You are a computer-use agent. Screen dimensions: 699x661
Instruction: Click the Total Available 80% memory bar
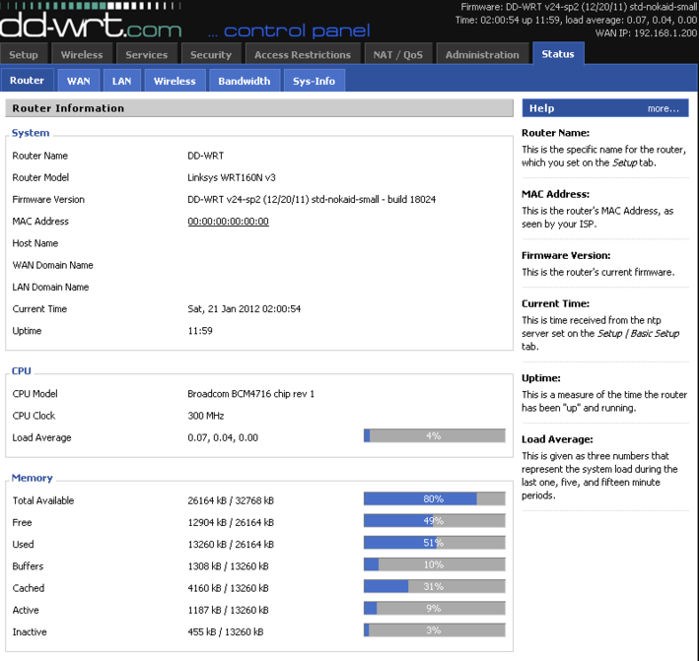pyautogui.click(x=434, y=498)
